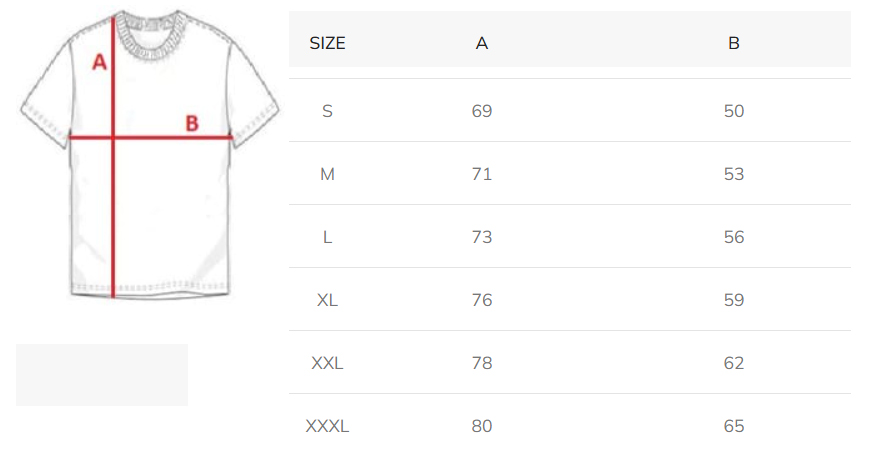Pick the XXXL size row label

pyautogui.click(x=327, y=426)
